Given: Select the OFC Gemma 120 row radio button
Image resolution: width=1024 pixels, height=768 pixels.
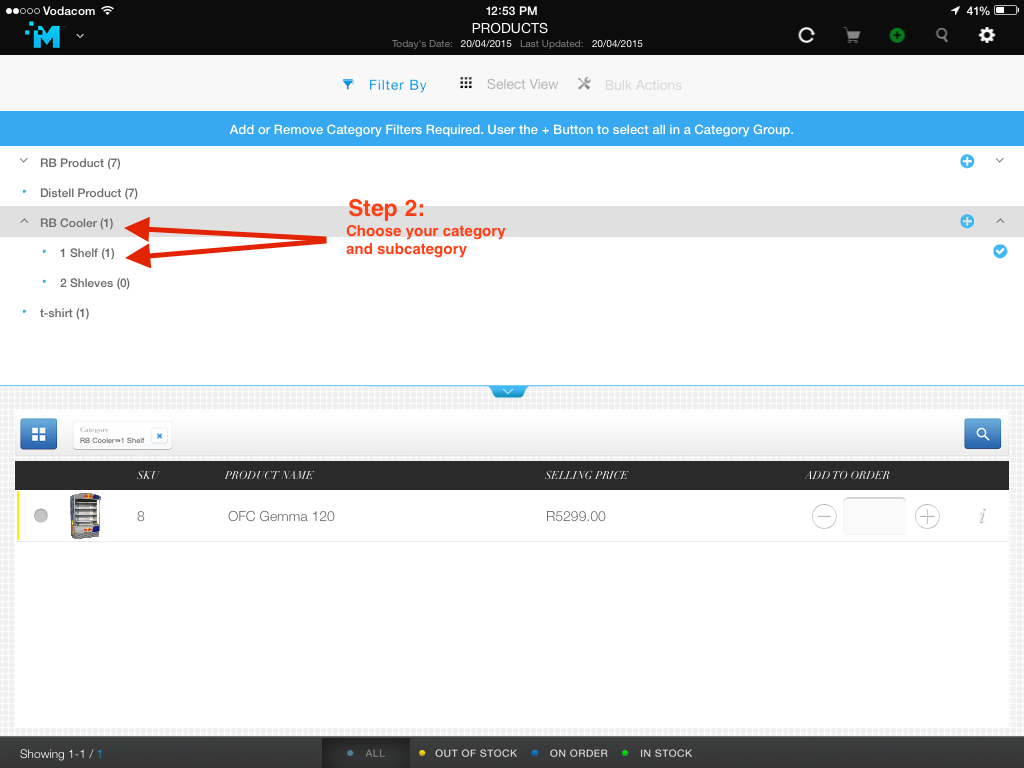Looking at the screenshot, I should (x=40, y=516).
